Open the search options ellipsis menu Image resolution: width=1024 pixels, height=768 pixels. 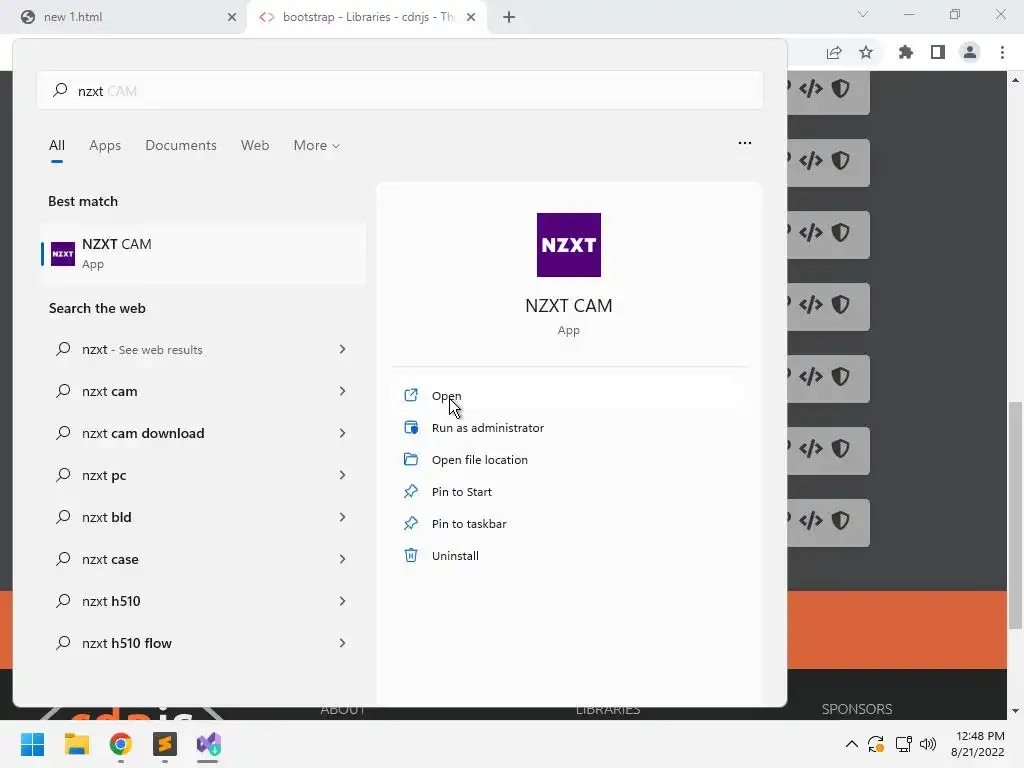(744, 143)
